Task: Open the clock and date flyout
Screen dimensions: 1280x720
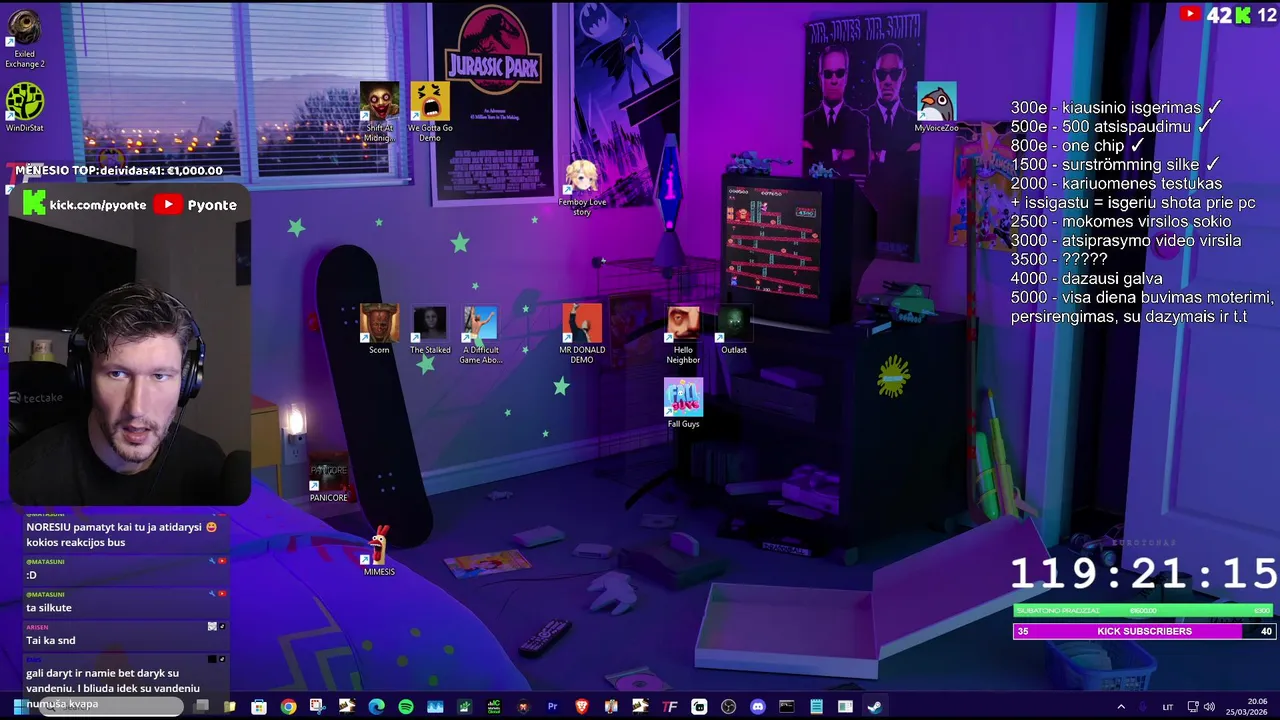Action: [x=1247, y=707]
